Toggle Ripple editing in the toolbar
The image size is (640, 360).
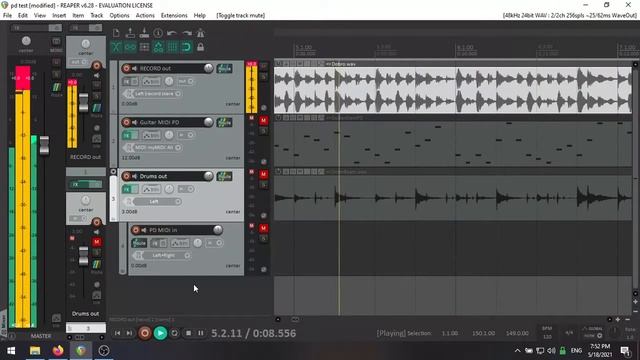144,47
